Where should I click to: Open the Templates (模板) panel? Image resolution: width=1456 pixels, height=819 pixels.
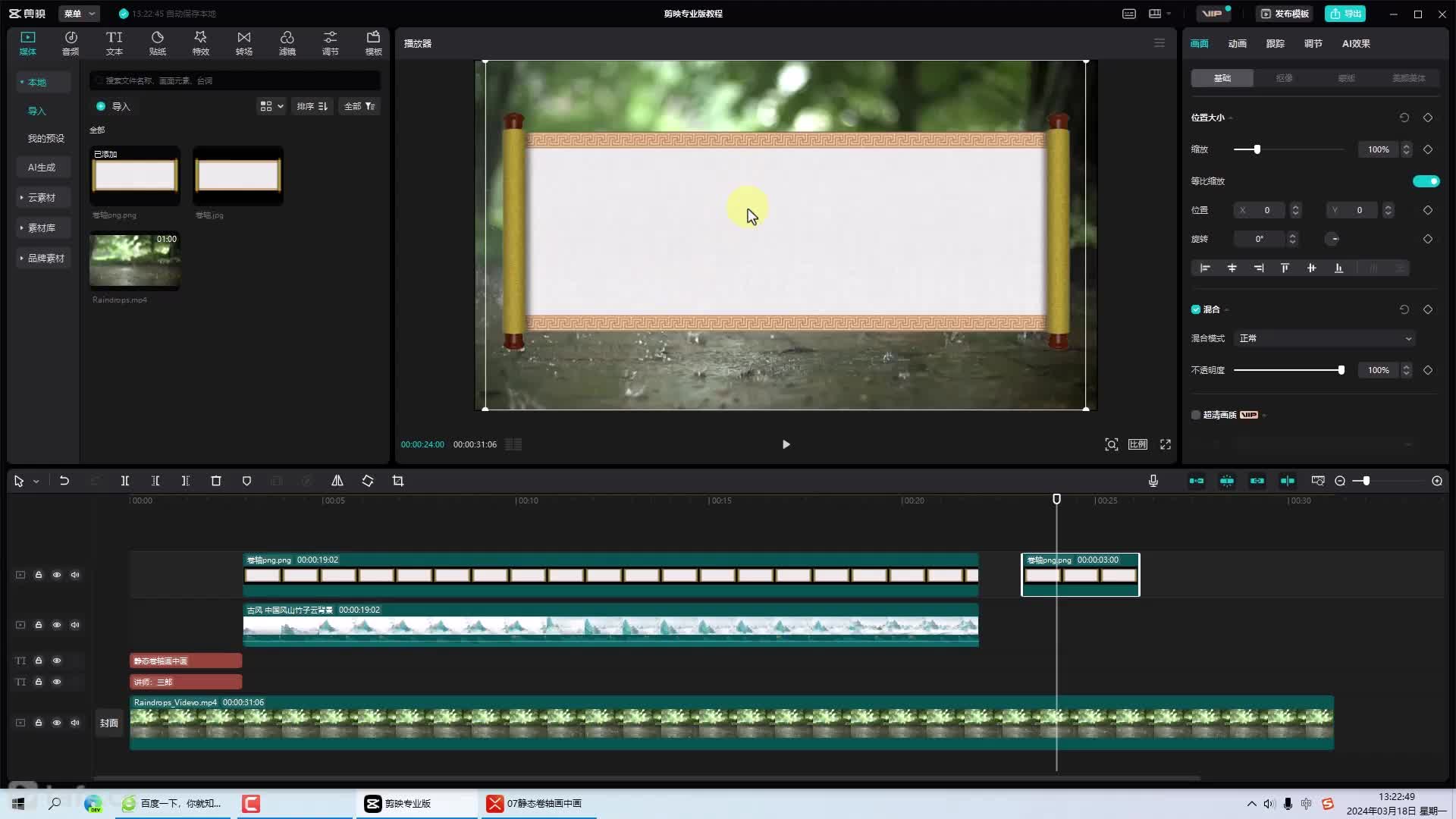pos(373,43)
